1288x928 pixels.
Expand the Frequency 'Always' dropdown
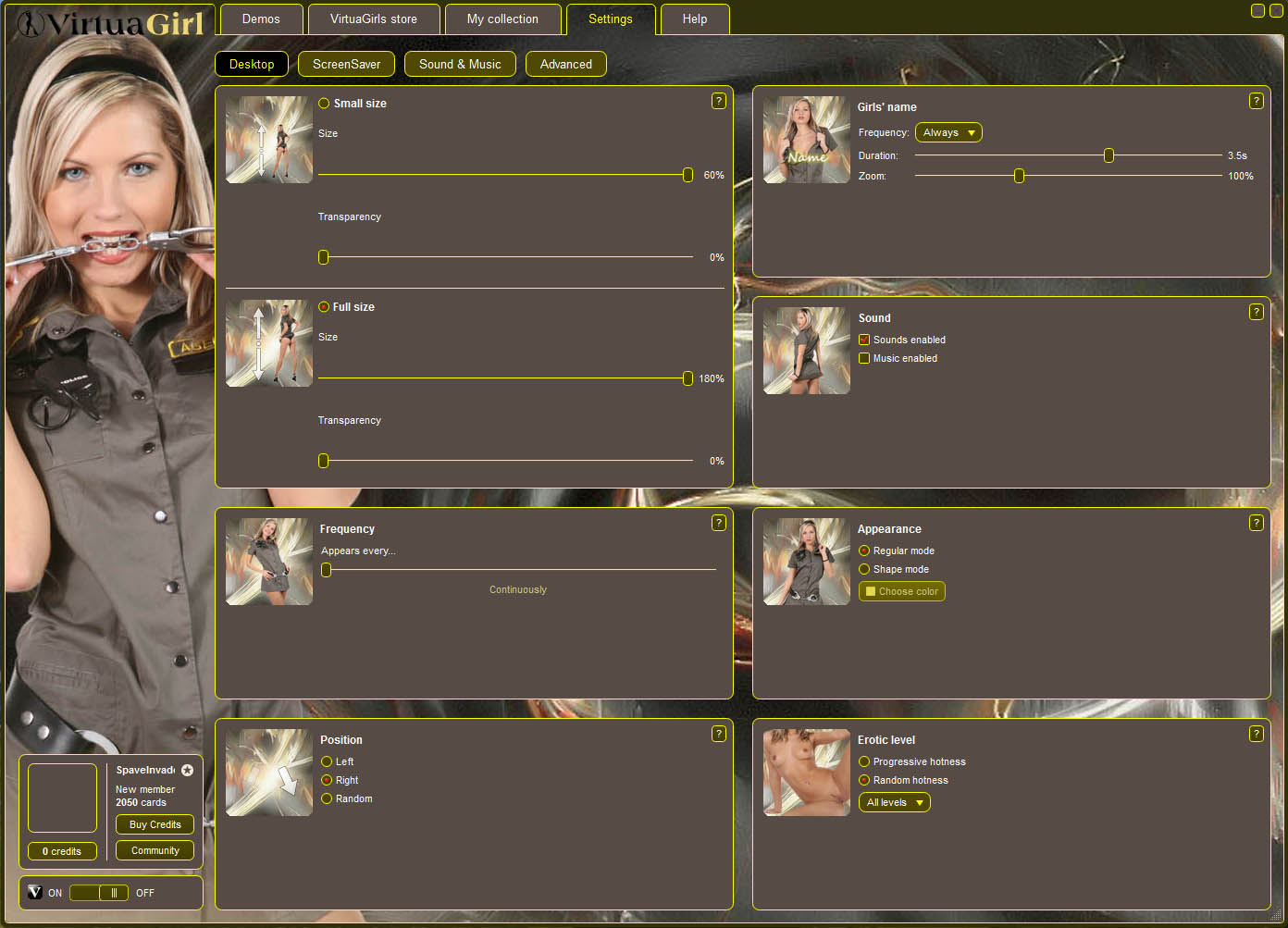tap(948, 132)
